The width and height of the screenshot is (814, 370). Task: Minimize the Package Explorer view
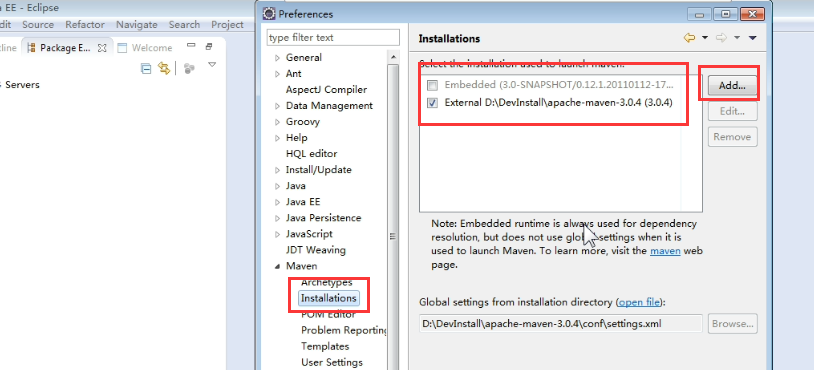(x=191, y=46)
